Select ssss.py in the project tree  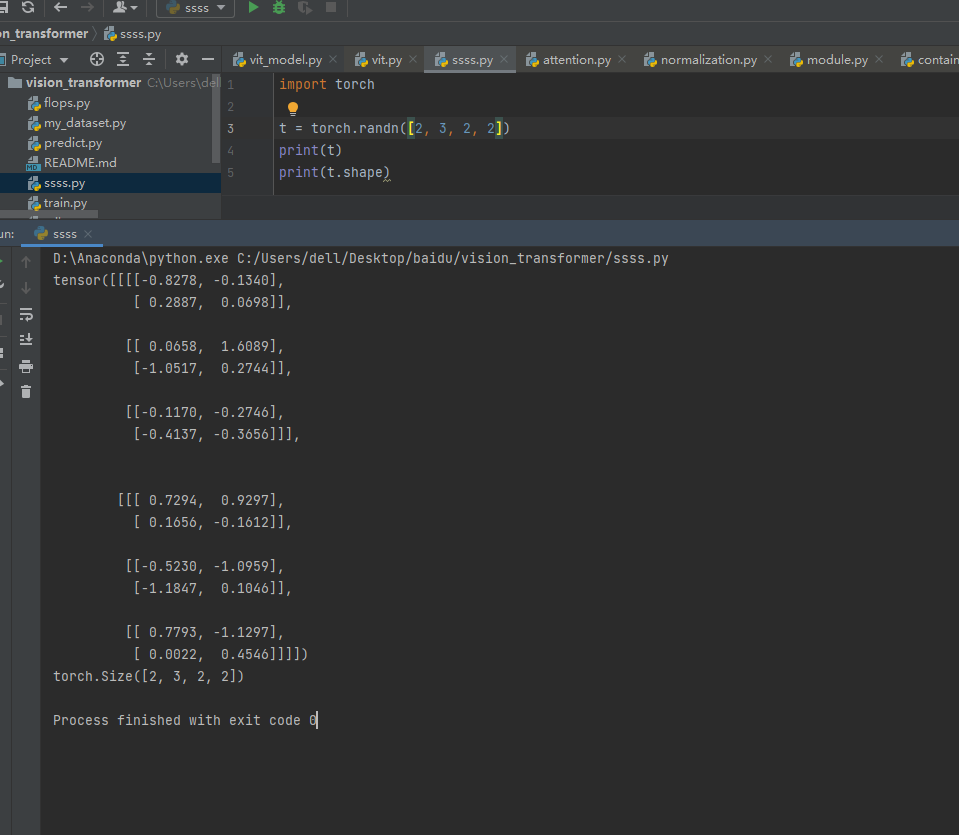click(110, 183)
